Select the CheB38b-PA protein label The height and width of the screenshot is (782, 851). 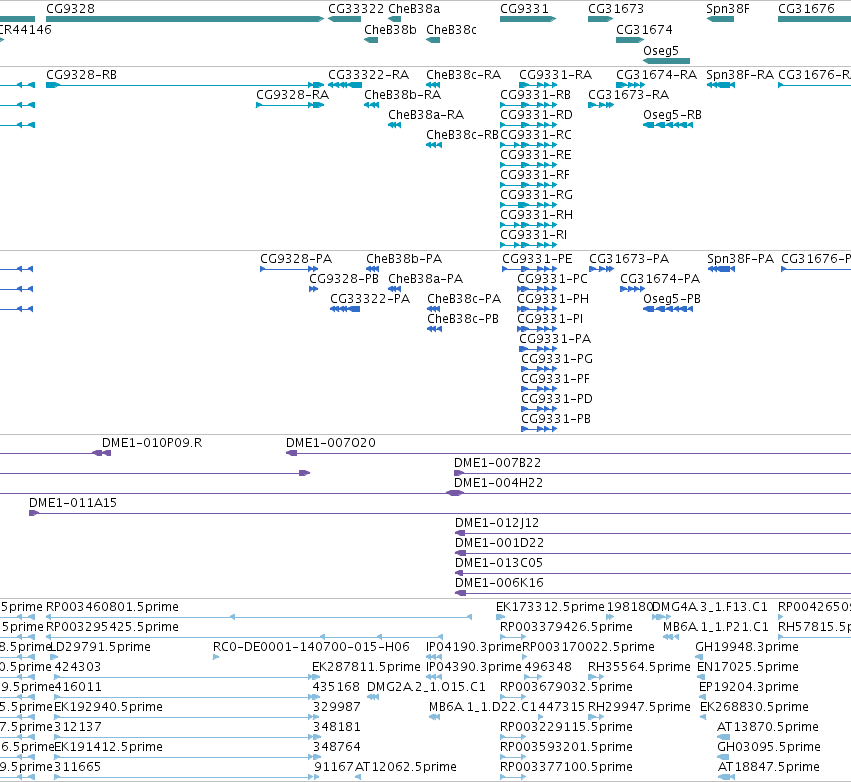pyautogui.click(x=404, y=259)
